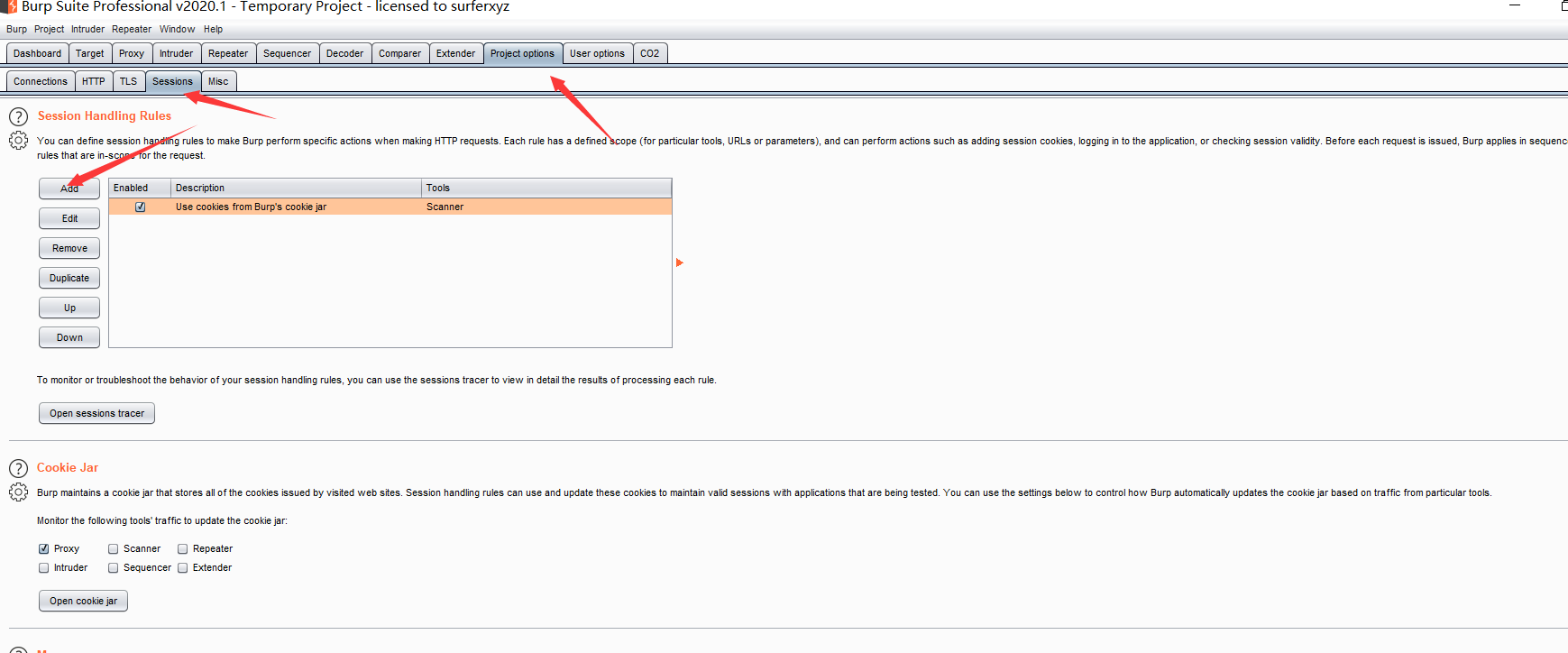Image resolution: width=1568 pixels, height=653 pixels.
Task: Move selected rule Down
Action: click(69, 337)
